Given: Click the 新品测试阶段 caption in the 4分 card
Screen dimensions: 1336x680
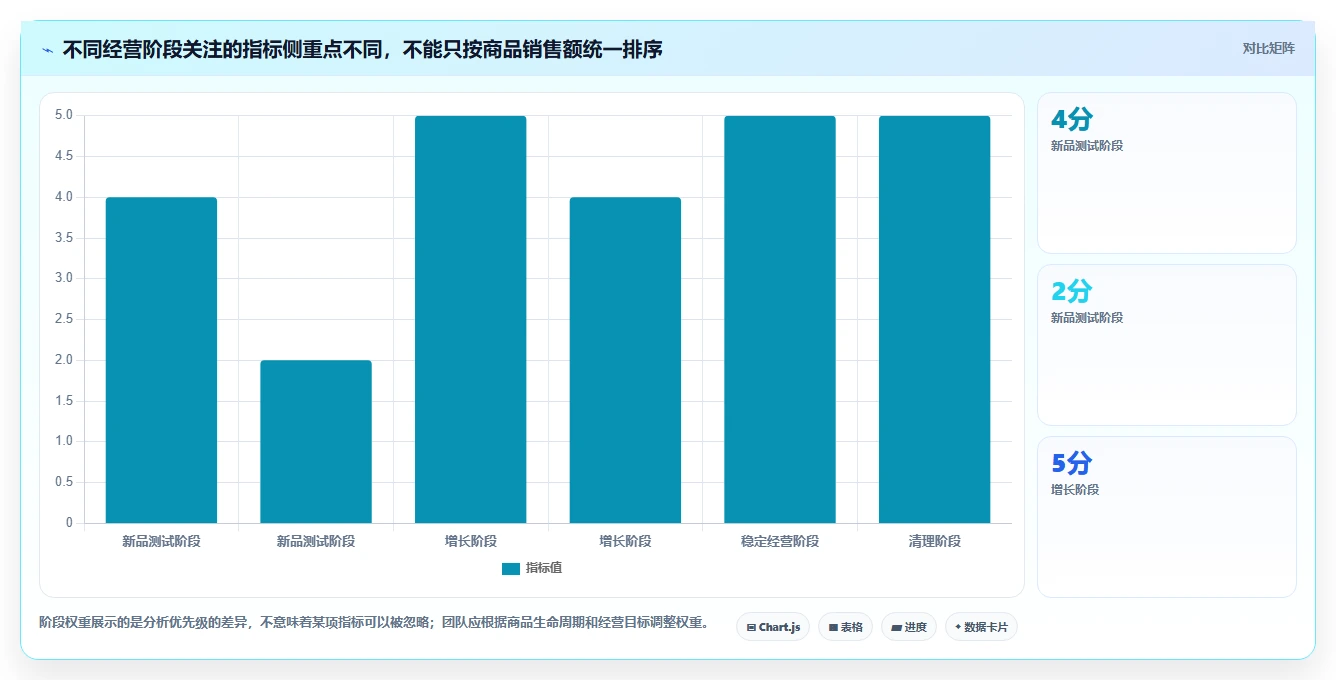Looking at the screenshot, I should (x=1087, y=146).
